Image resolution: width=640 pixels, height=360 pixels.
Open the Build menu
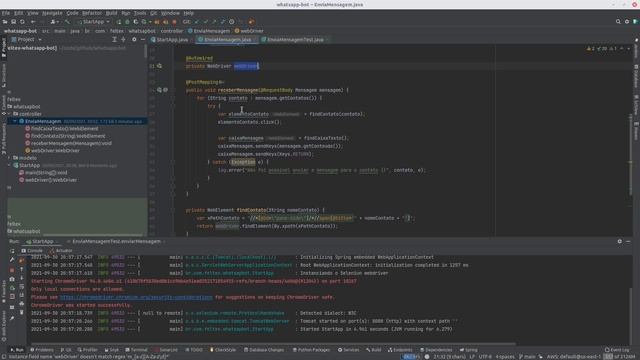point(111,13)
